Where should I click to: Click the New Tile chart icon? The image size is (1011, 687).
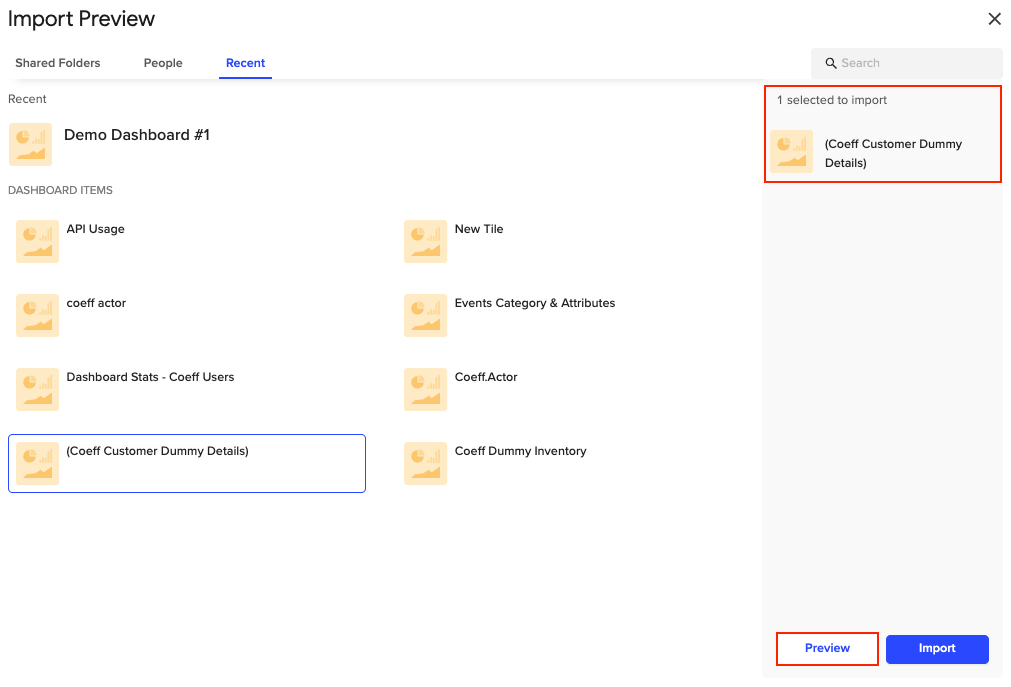tap(425, 242)
